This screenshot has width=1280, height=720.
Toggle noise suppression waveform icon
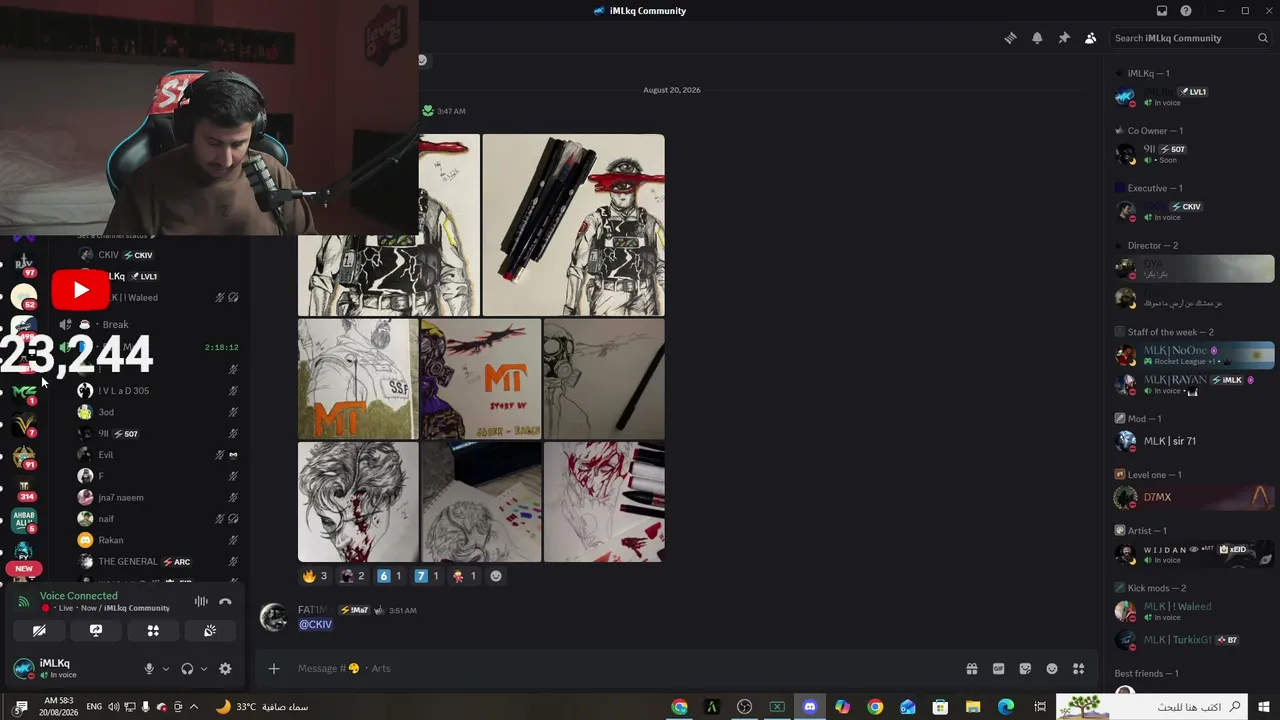click(201, 602)
